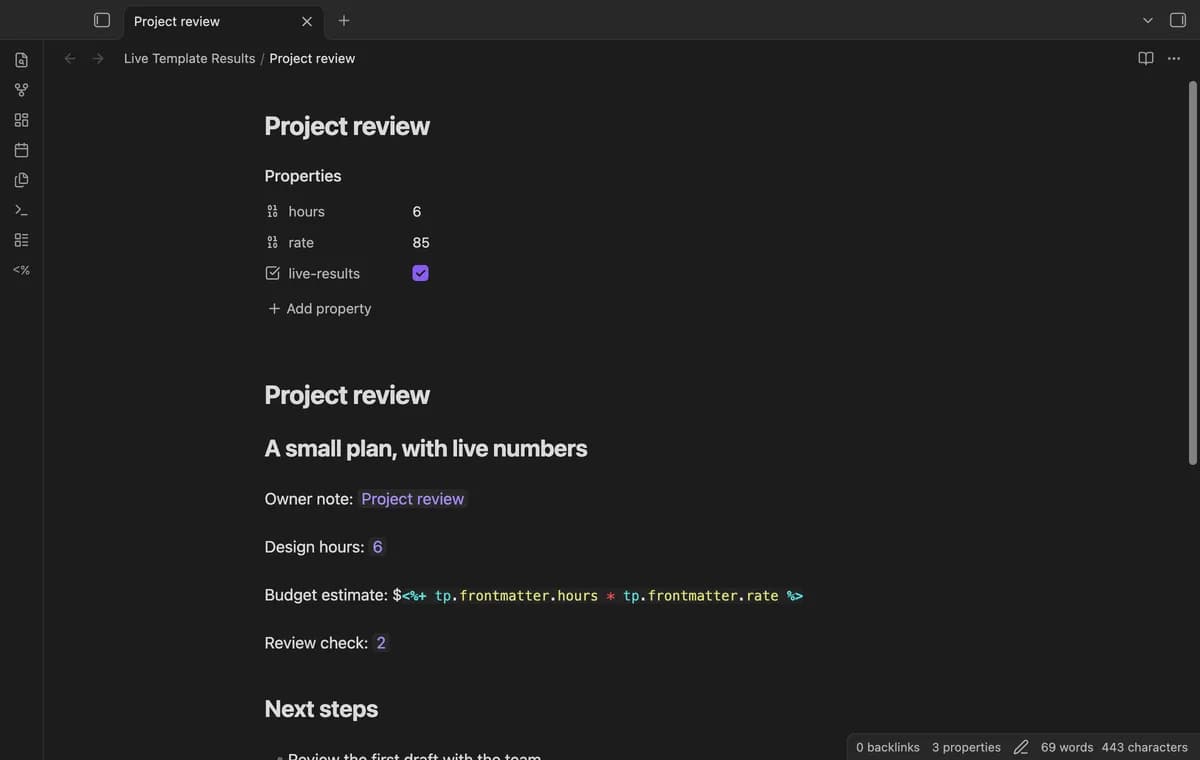Click the second Project review heading
1200x760 pixels.
point(347,395)
